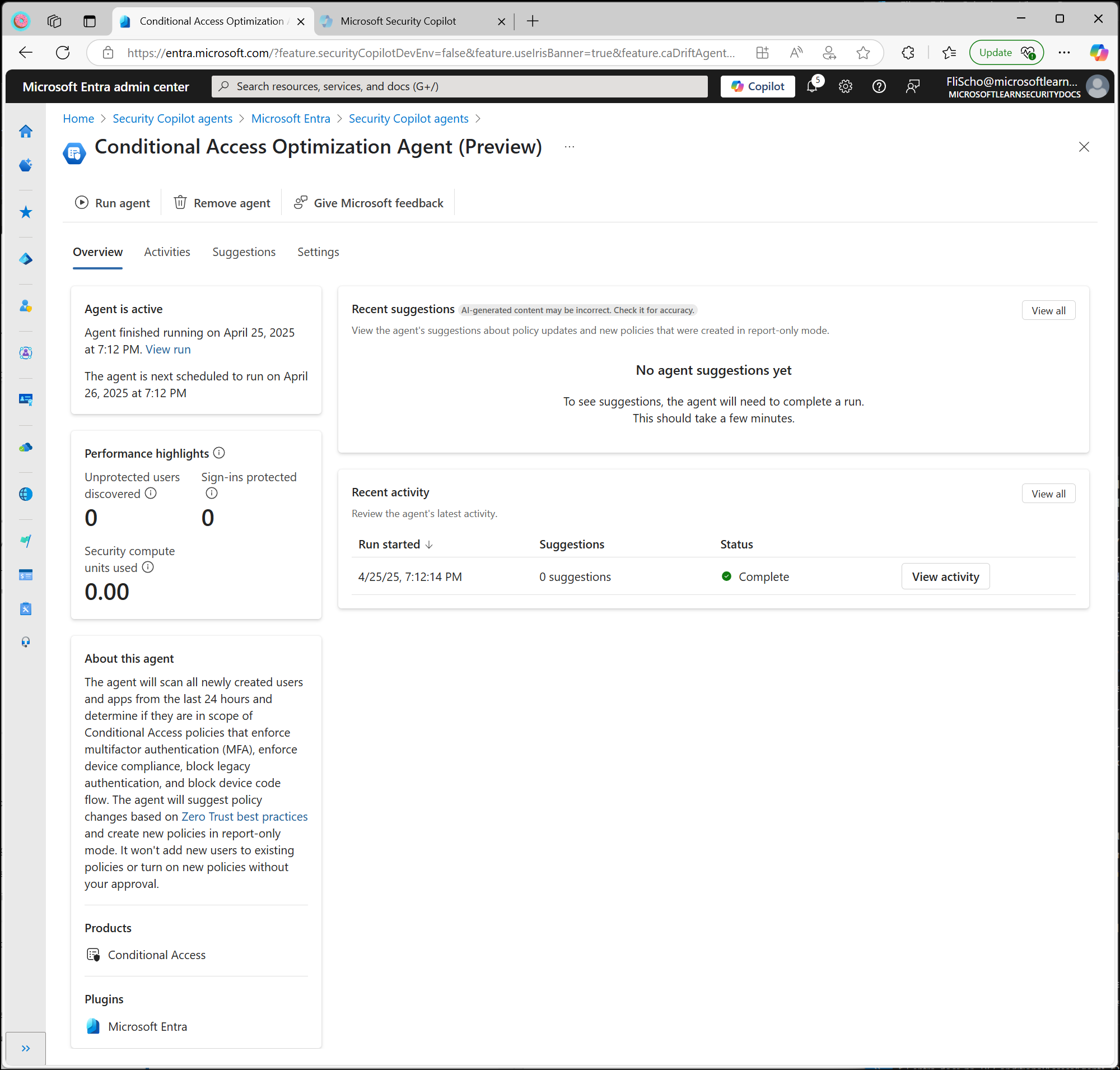Viewport: 1120px width, 1070px height.
Task: Click the help question mark icon
Action: click(x=879, y=87)
